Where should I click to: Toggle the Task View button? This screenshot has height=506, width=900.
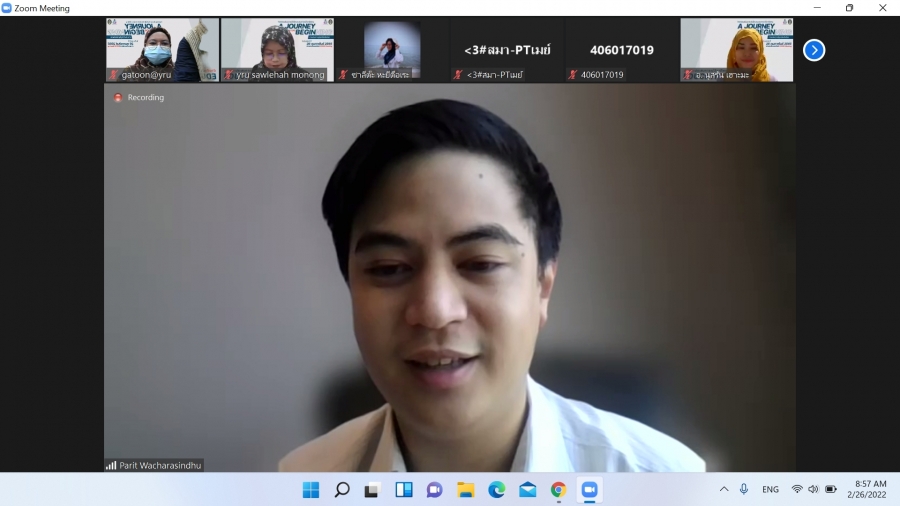tap(372, 490)
